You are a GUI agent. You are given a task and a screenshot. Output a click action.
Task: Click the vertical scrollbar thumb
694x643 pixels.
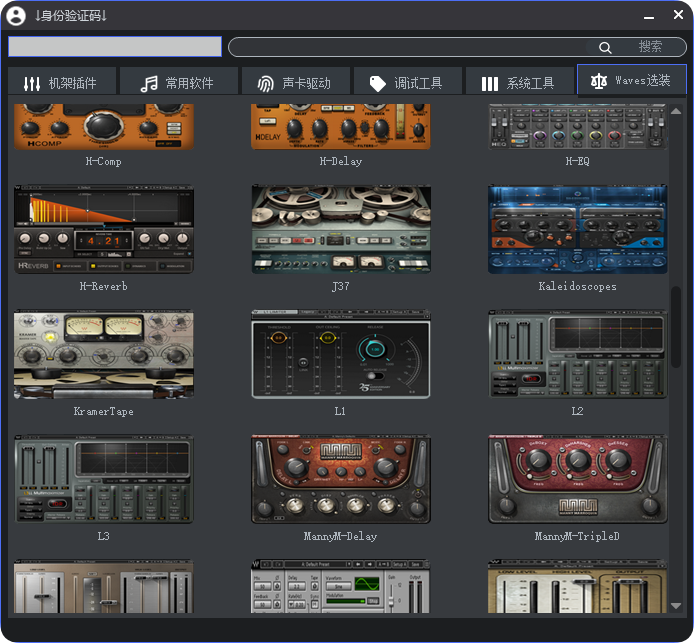click(676, 327)
